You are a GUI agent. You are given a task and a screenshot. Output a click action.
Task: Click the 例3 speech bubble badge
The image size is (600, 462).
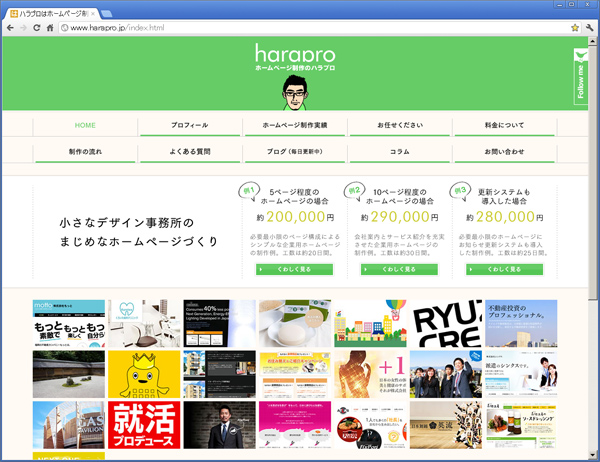pos(460,191)
